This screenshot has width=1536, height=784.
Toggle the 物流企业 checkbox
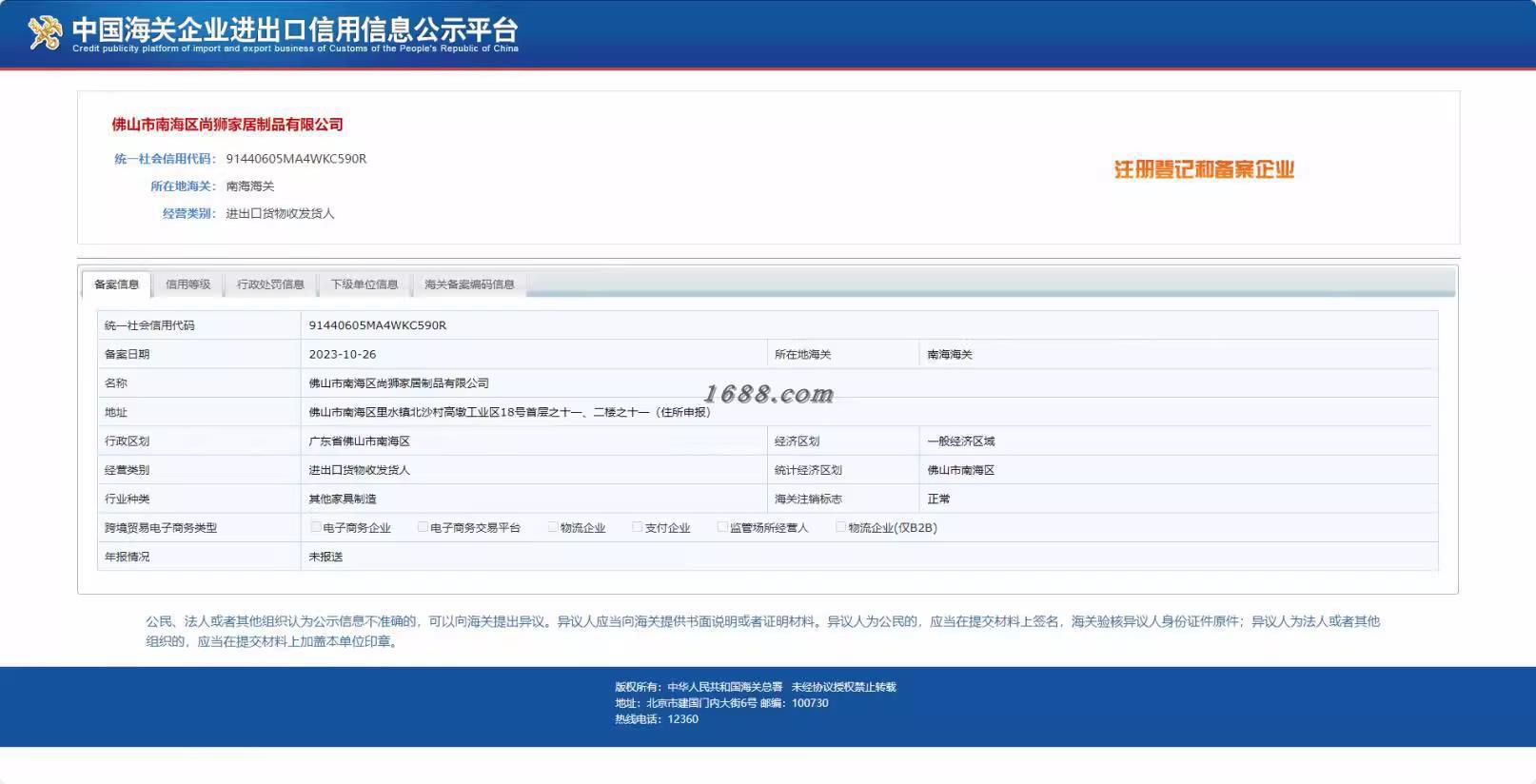pyautogui.click(x=553, y=527)
